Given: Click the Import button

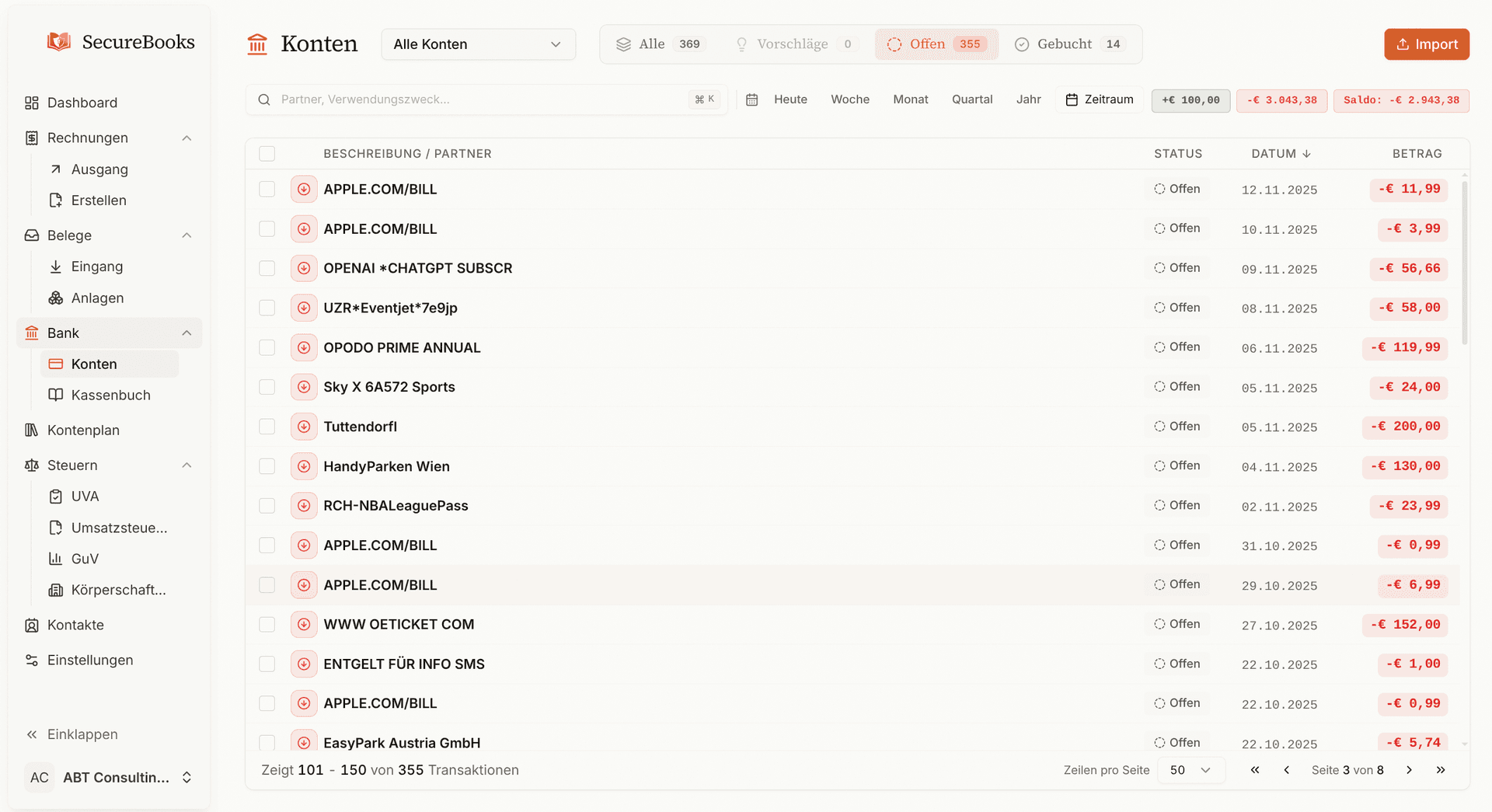Looking at the screenshot, I should point(1427,44).
